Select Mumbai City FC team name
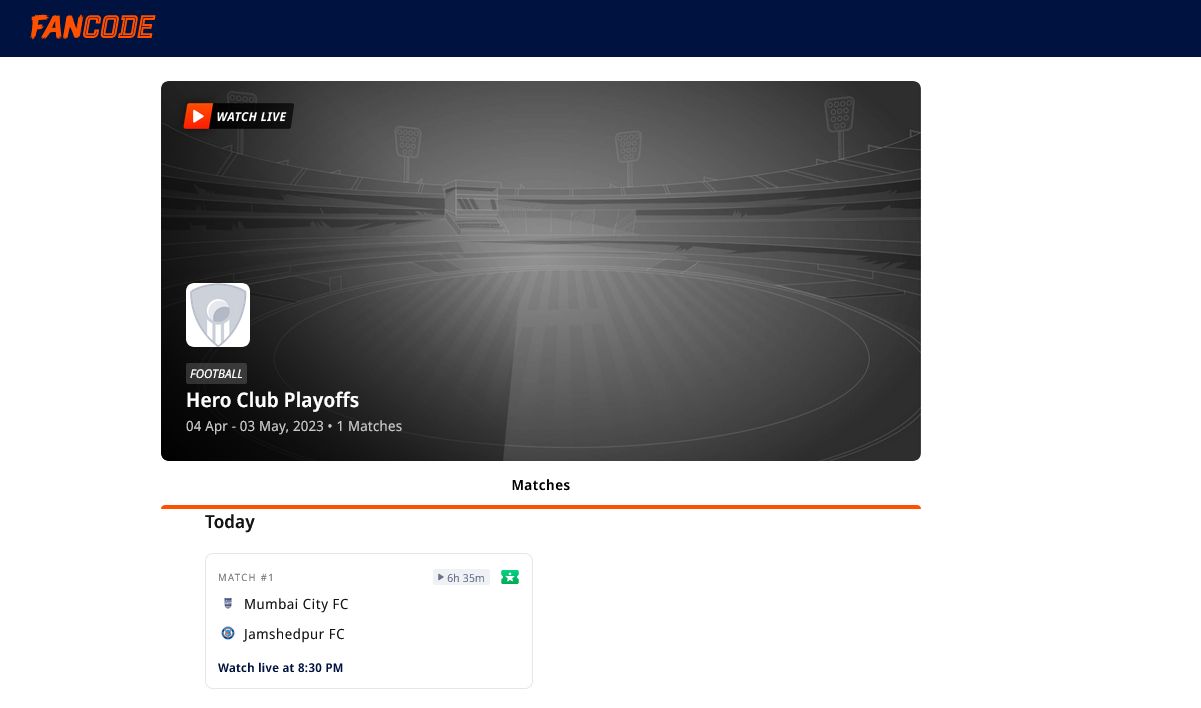 tap(296, 604)
